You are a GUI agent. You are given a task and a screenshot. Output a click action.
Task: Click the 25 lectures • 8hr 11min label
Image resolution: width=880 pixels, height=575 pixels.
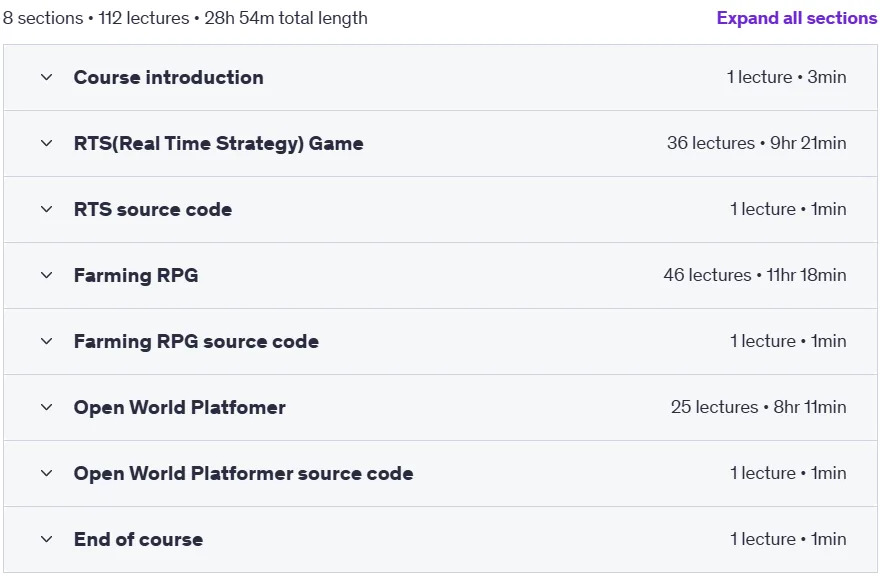pyautogui.click(x=759, y=407)
